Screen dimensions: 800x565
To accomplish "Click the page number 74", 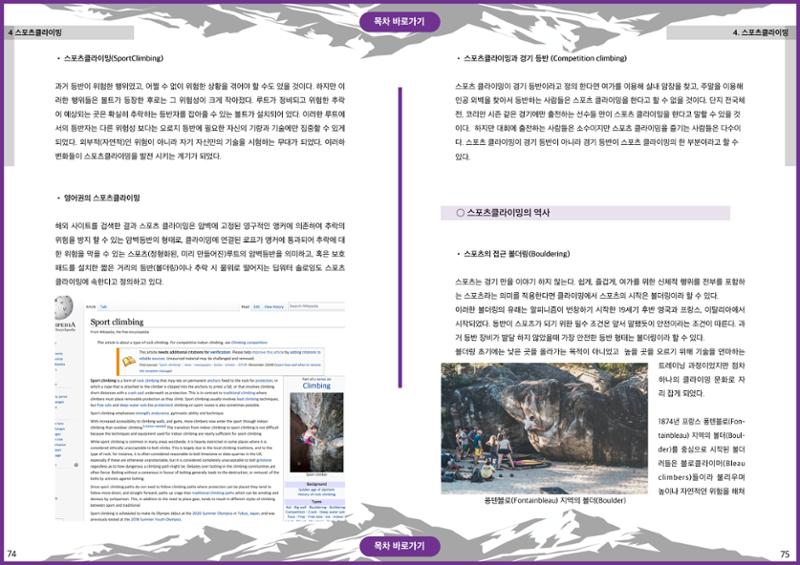I will (x=12, y=554).
